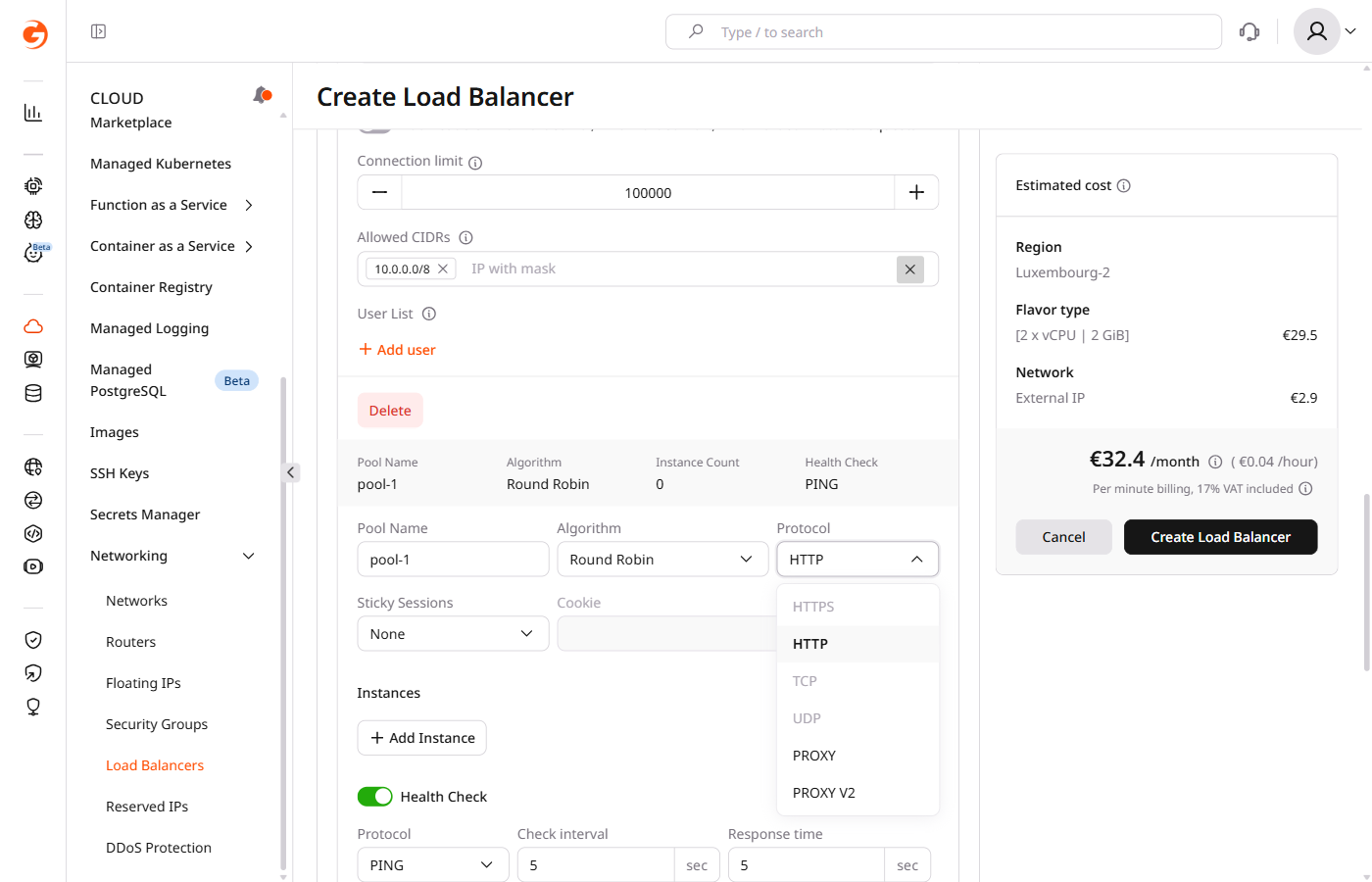
Task: Toggle the sidebar panel icon
Action: click(x=98, y=31)
